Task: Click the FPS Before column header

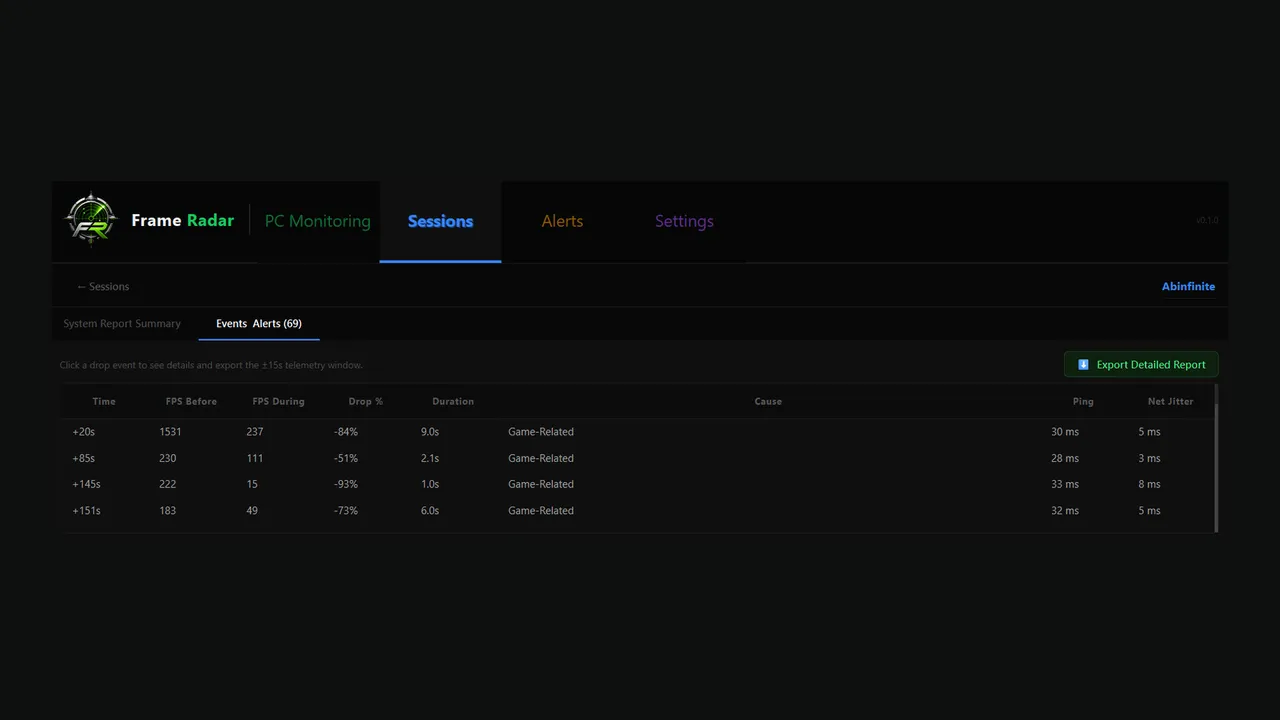Action: point(191,402)
